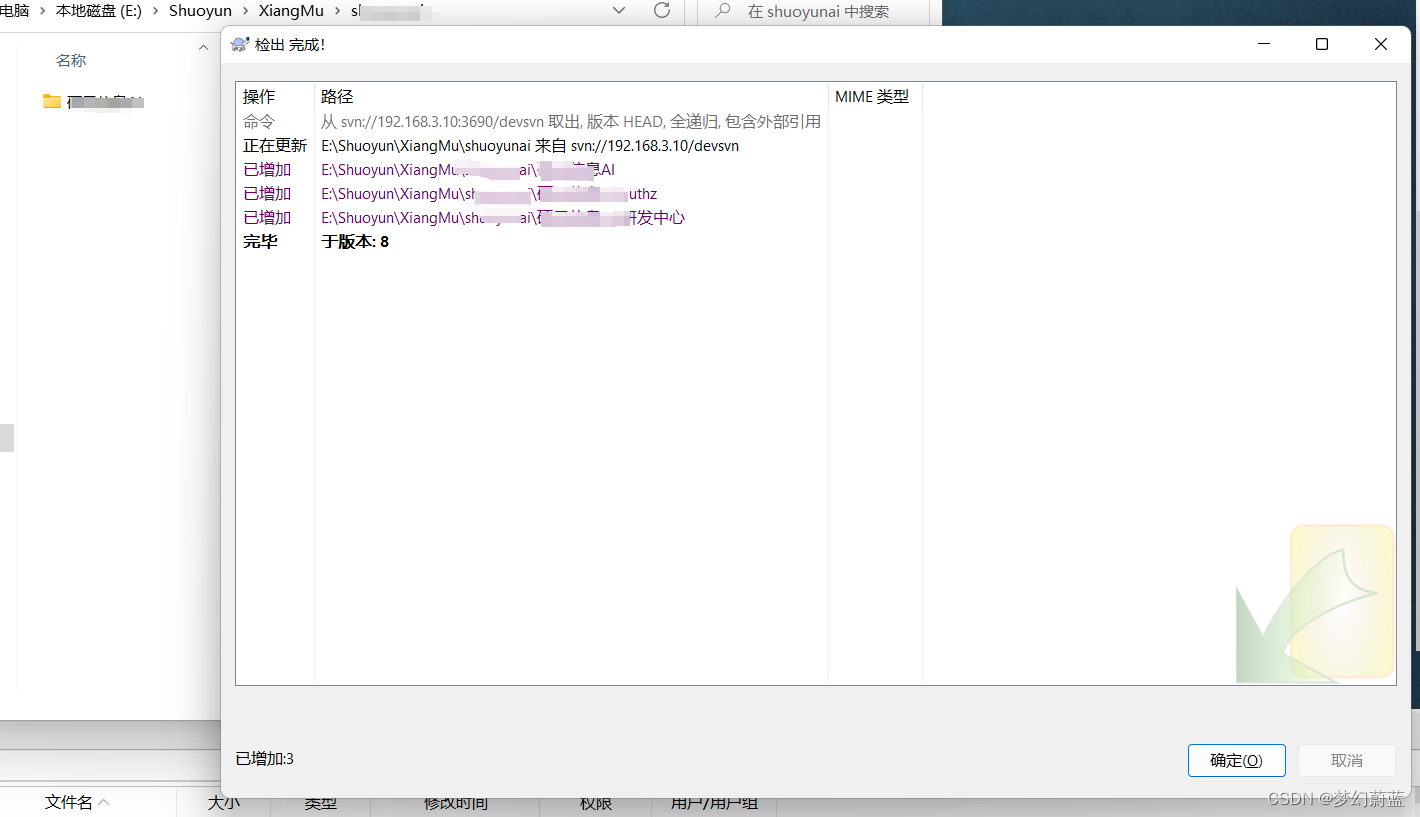This screenshot has height=817, width=1420.
Task: Go to 本地磁盘 (E:) in breadcrumb
Action: 99,11
